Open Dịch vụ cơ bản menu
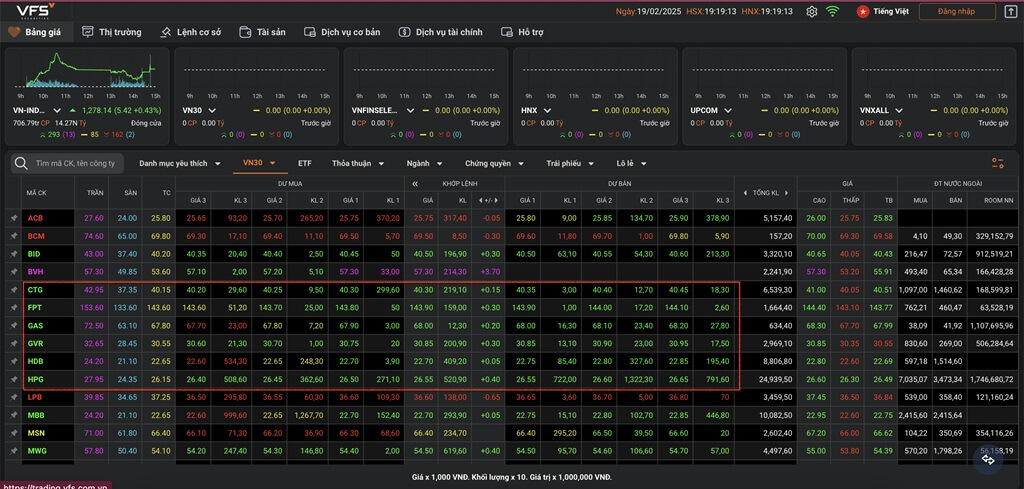This screenshot has height=489, width=1024. tap(342, 32)
